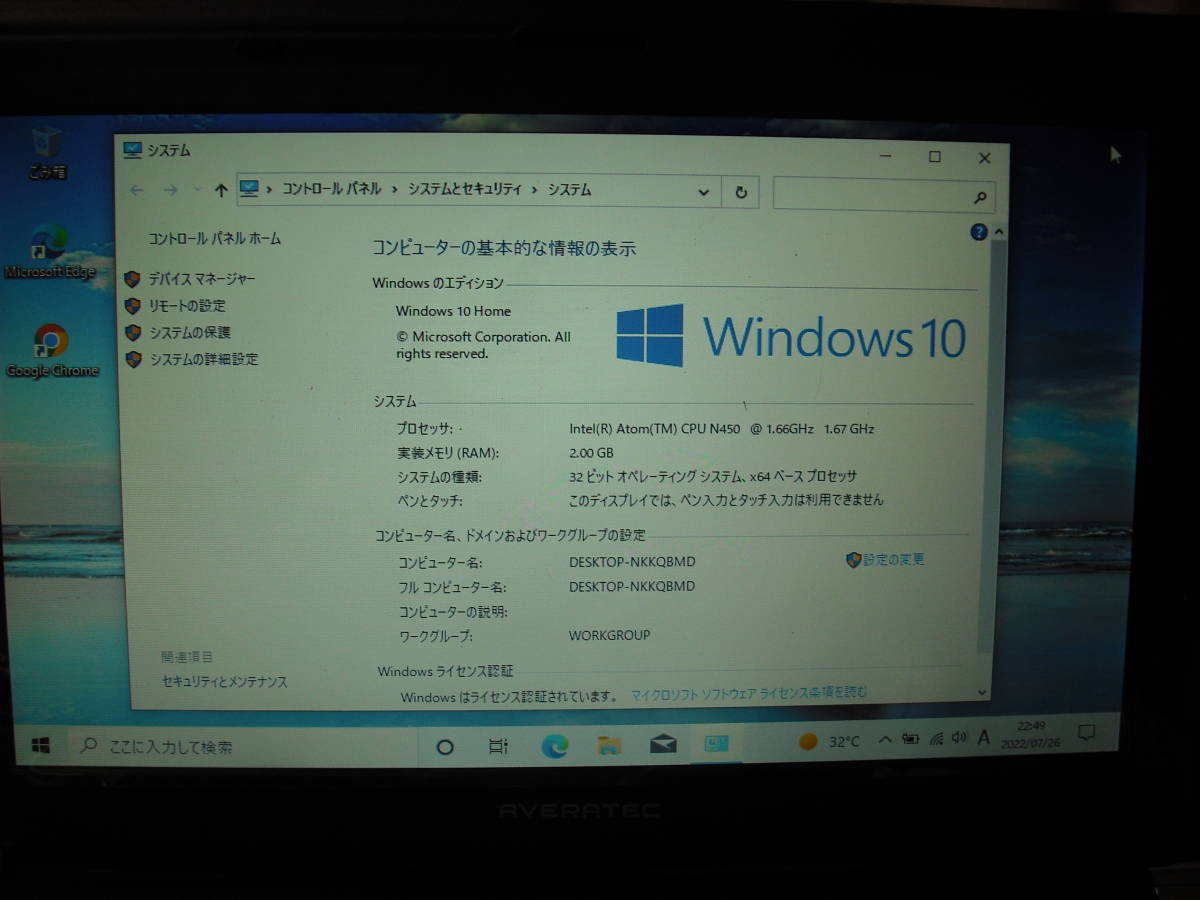Open the Windows Start button
The image size is (1200, 900).
coord(41,746)
